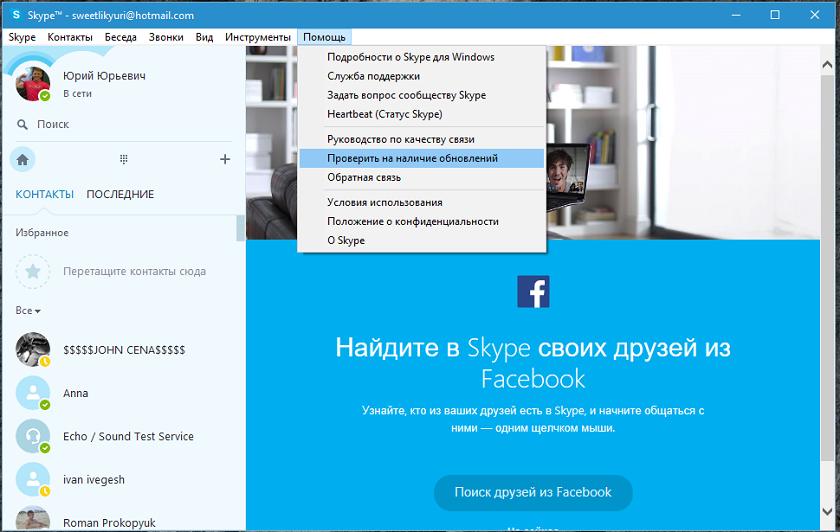This screenshot has width=840, height=532.
Task: Select Echo / Sound Test Service avatar
Action: tap(33, 436)
